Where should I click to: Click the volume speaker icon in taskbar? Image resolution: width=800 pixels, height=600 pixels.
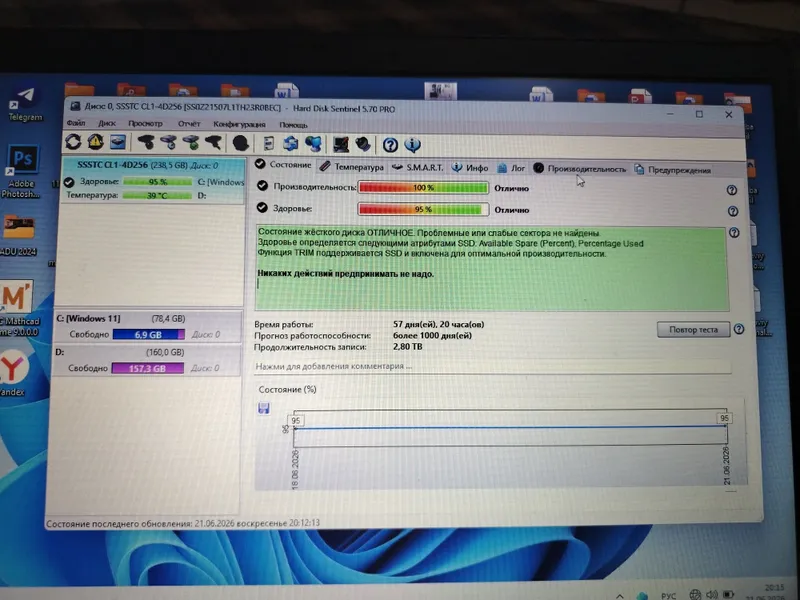712,594
